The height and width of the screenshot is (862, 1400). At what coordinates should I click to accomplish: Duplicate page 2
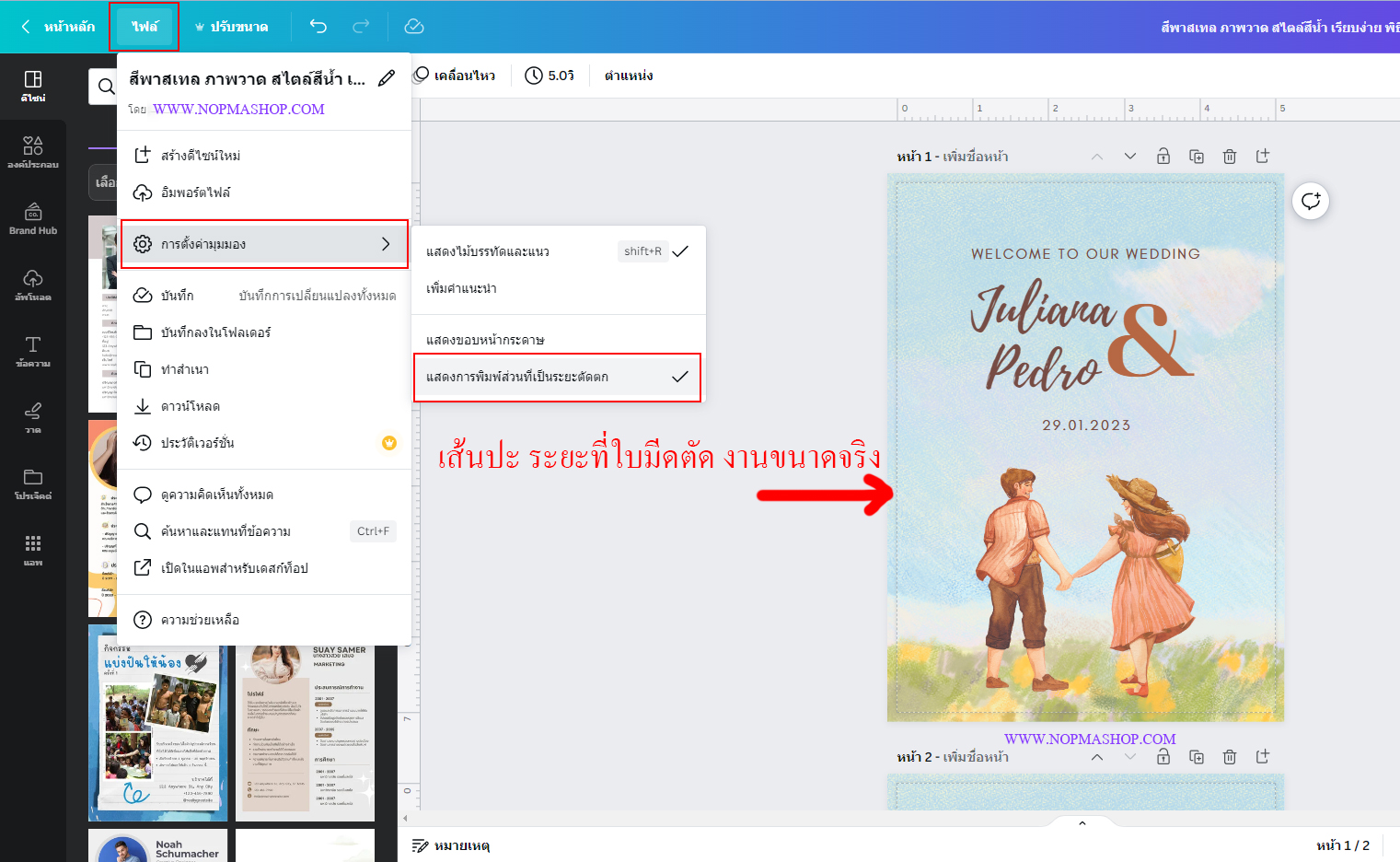pyautogui.click(x=1197, y=757)
